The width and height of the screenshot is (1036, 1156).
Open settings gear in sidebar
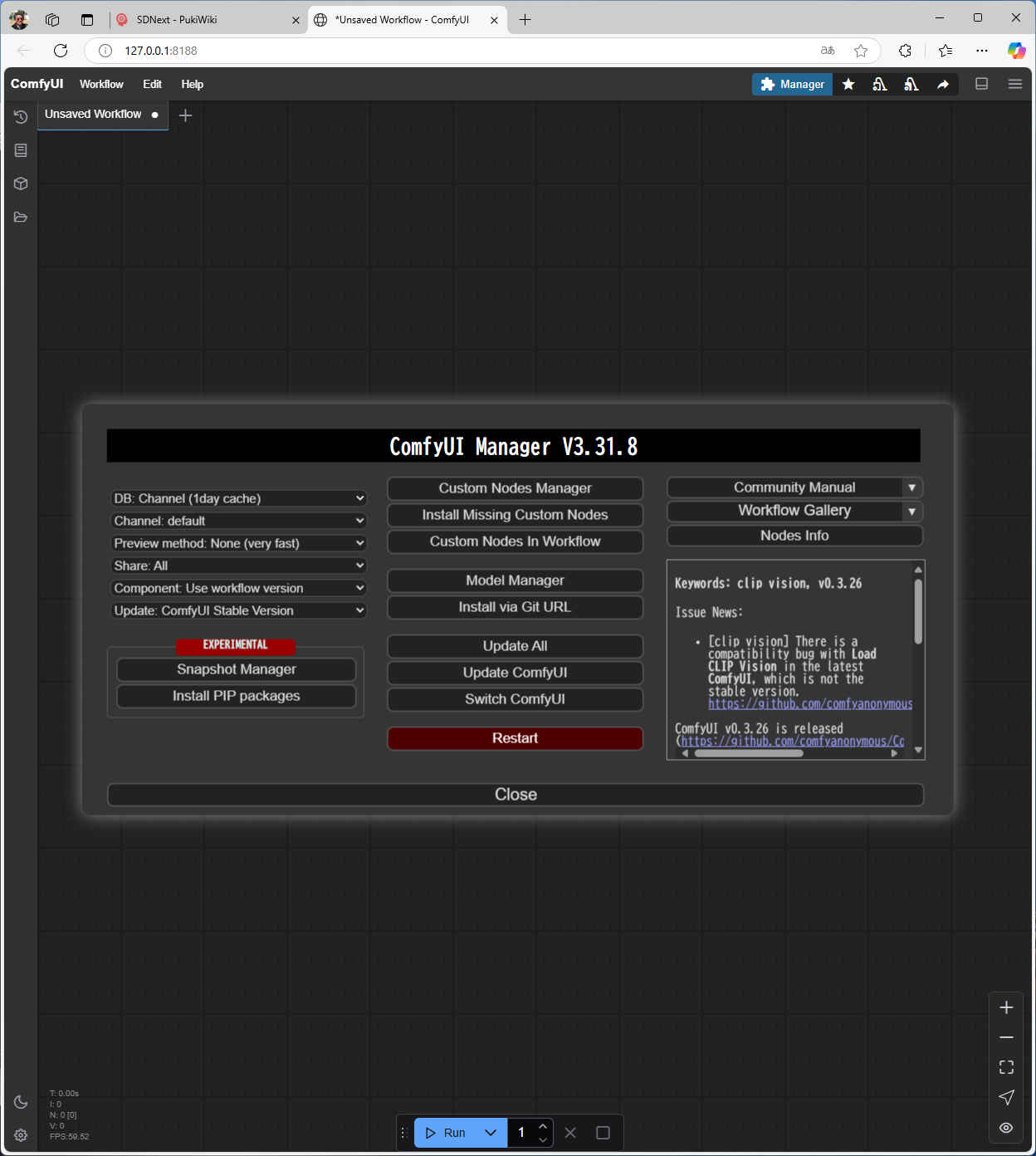pyautogui.click(x=21, y=1135)
